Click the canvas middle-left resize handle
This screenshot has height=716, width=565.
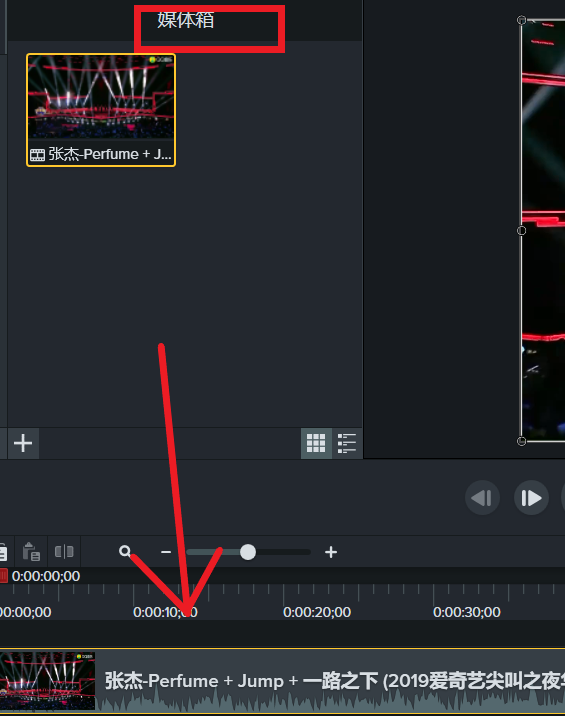(x=521, y=231)
